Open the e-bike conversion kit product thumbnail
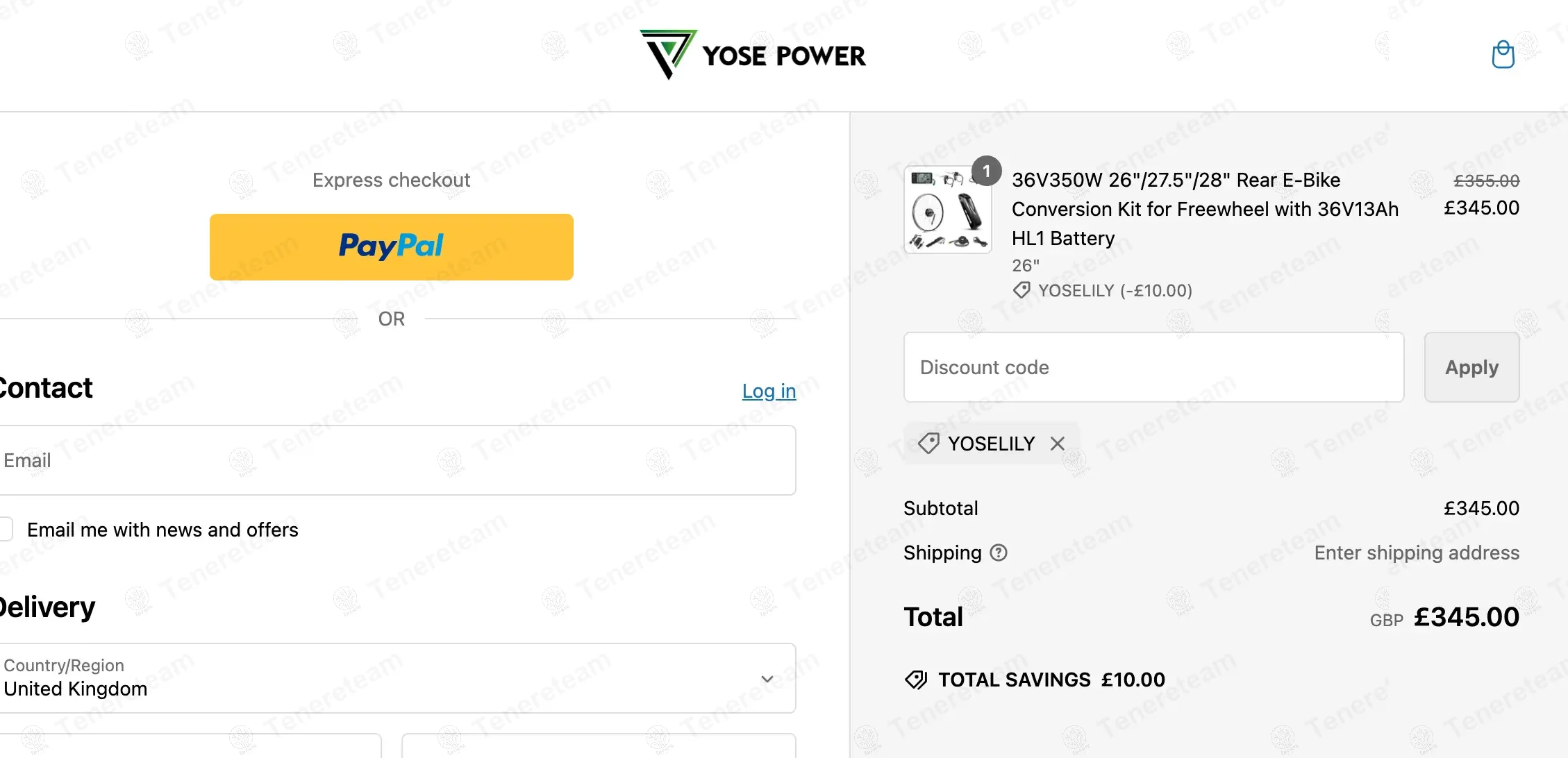The height and width of the screenshot is (758, 1568). coord(947,210)
